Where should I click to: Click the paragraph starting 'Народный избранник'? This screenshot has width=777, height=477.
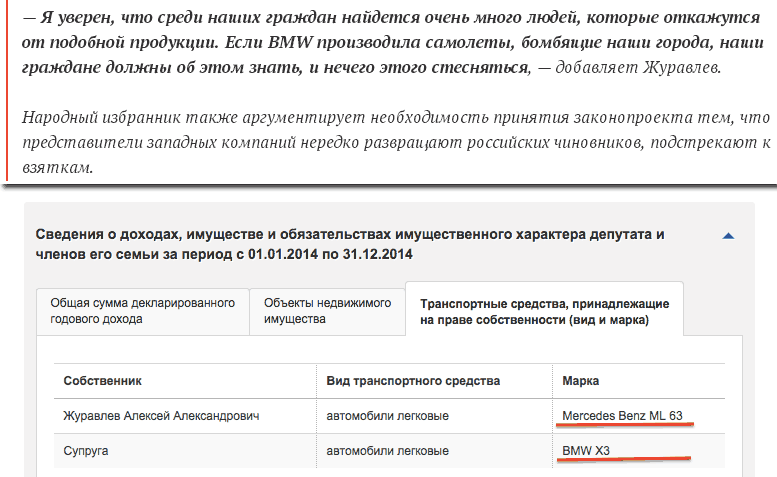tap(396, 142)
